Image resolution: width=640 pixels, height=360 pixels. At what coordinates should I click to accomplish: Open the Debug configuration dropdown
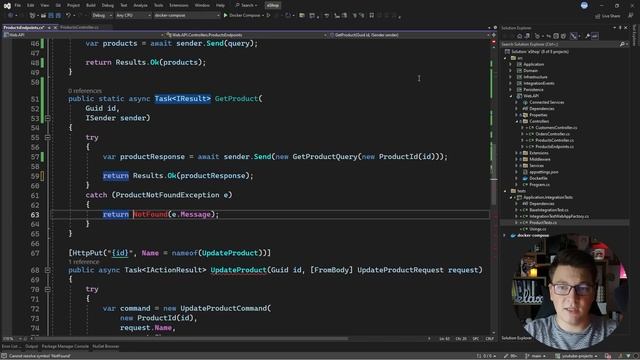102,16
